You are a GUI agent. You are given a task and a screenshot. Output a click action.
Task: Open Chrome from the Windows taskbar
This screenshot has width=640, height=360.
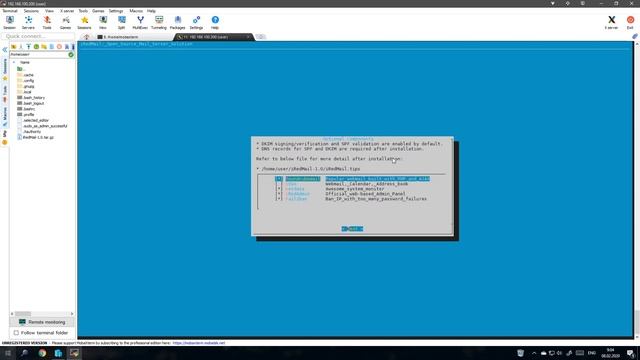pos(42,353)
